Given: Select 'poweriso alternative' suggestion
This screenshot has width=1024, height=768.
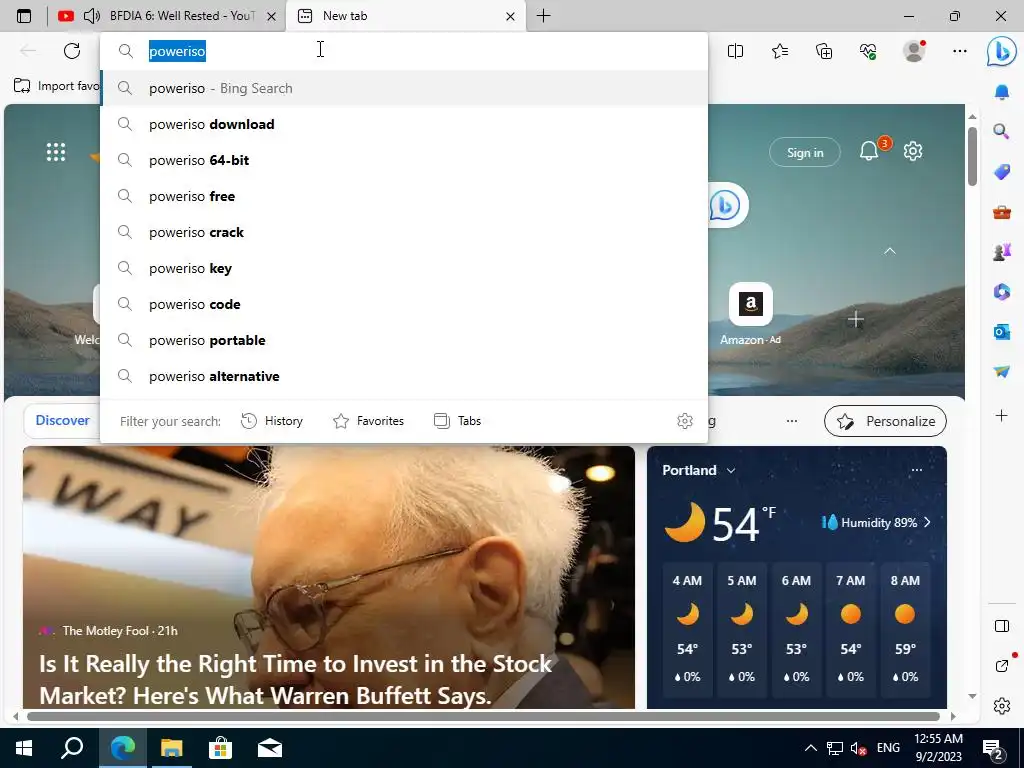Looking at the screenshot, I should (404, 376).
